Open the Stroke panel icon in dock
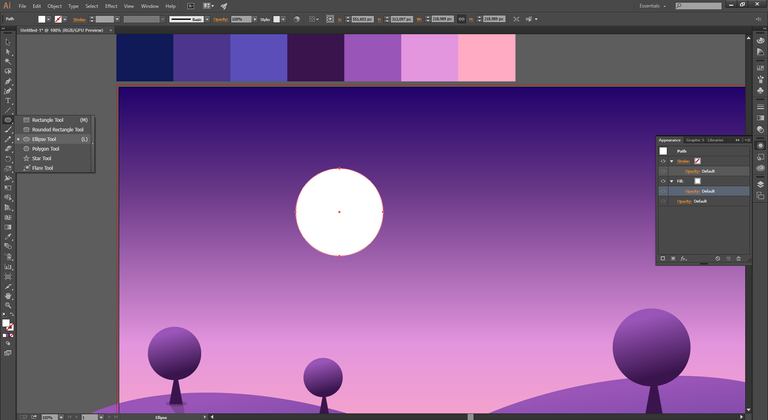768x420 pixels. pos(760,106)
